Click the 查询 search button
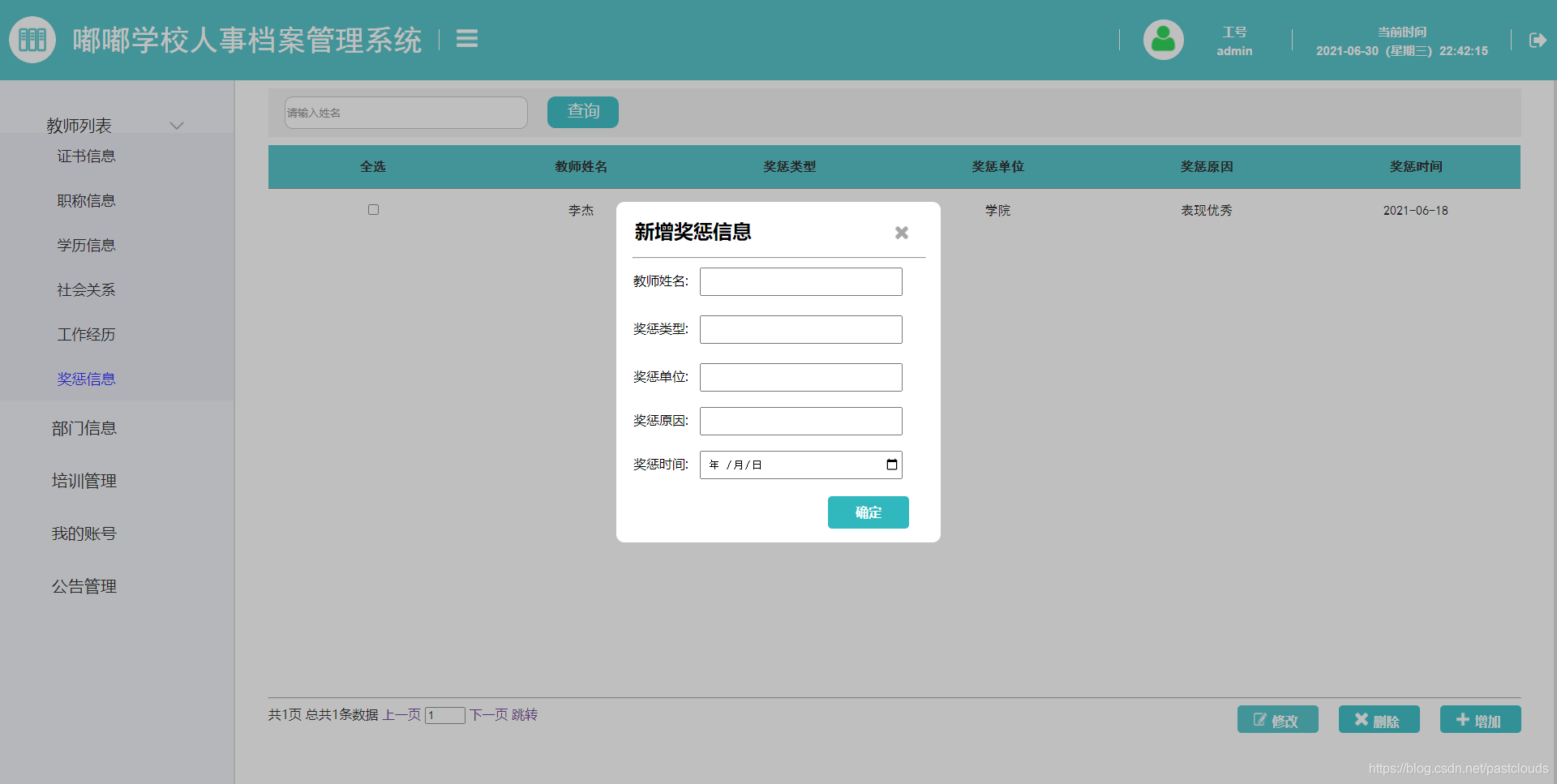The width and height of the screenshot is (1557, 784). coord(583,112)
